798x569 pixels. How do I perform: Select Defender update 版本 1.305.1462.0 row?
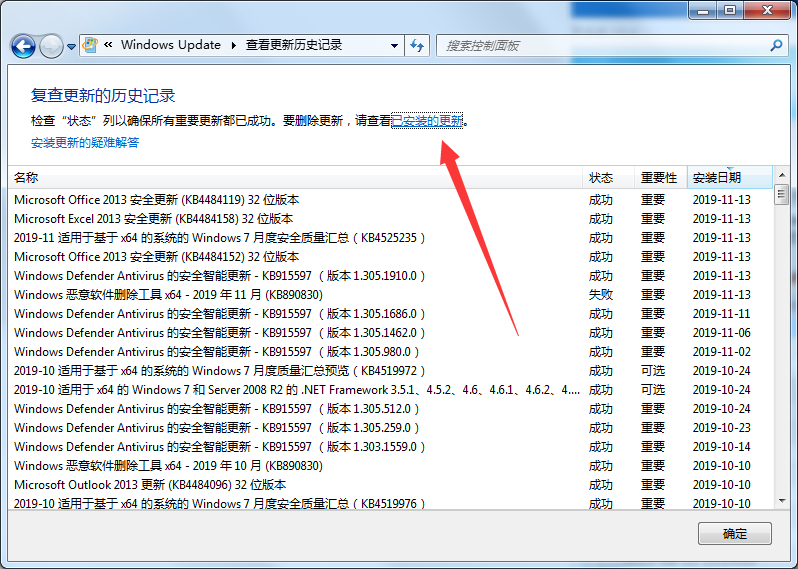(390, 333)
